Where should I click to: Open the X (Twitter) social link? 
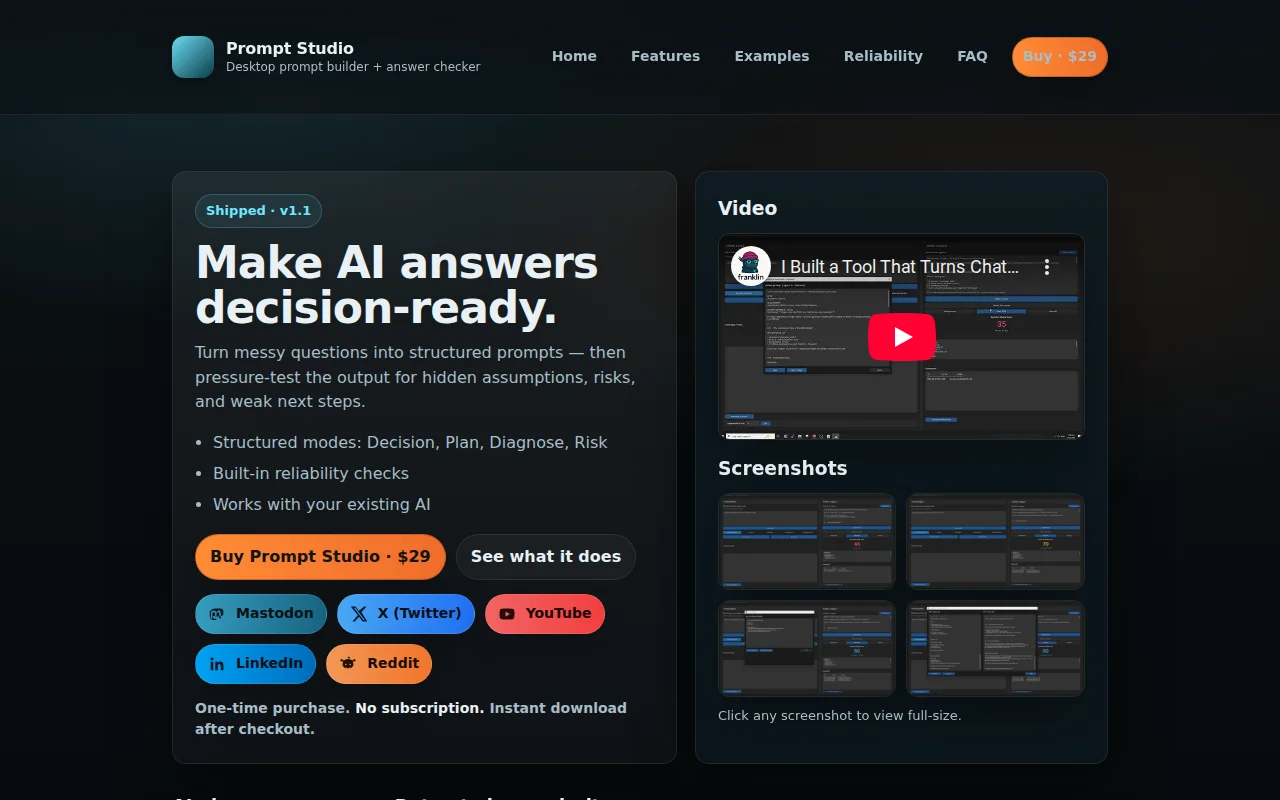pos(406,614)
